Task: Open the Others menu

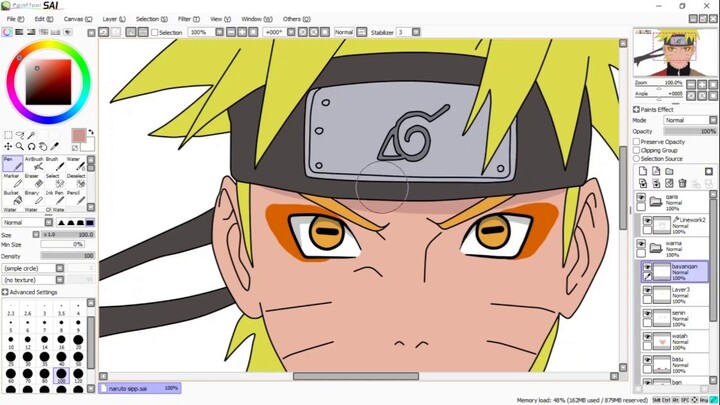Action: pos(296,19)
